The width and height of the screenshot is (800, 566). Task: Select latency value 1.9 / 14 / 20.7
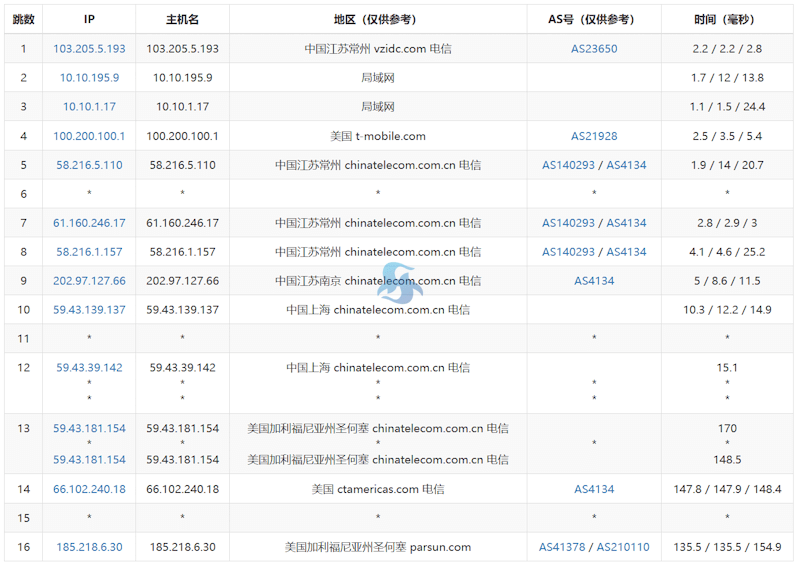pyautogui.click(x=727, y=165)
